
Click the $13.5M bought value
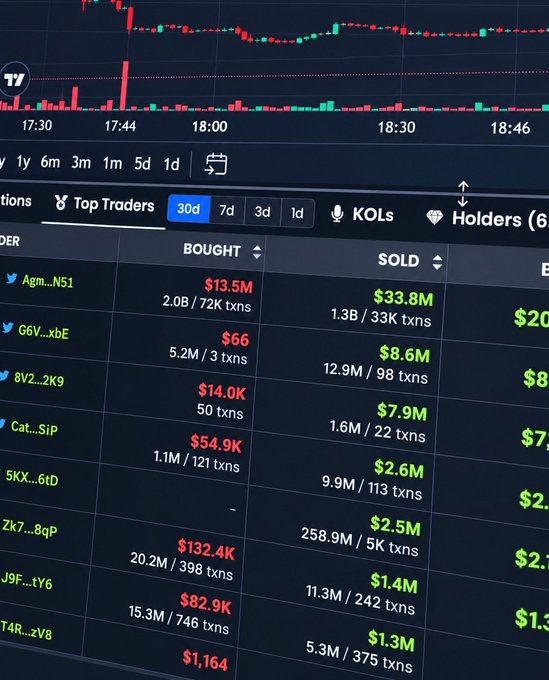pos(229,286)
